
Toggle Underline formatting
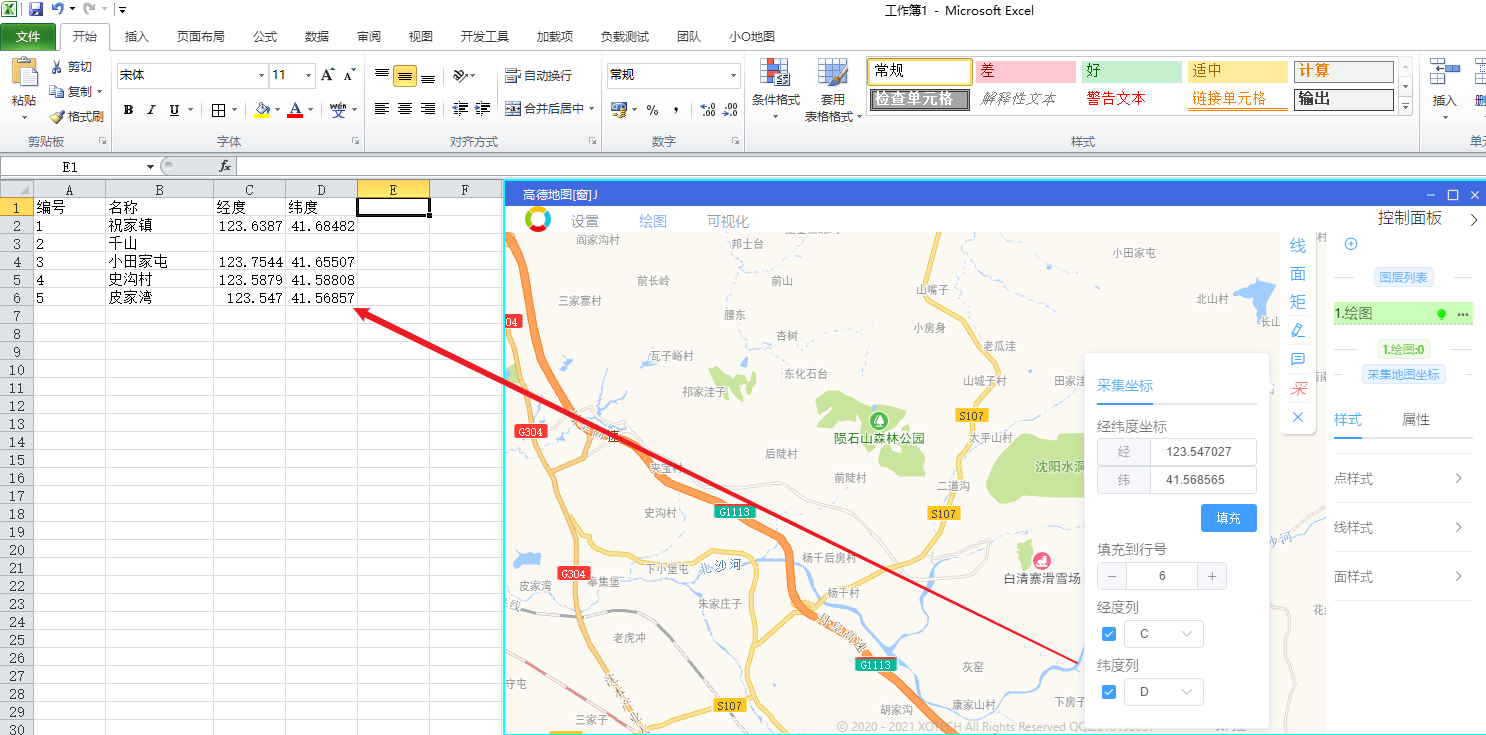click(174, 110)
